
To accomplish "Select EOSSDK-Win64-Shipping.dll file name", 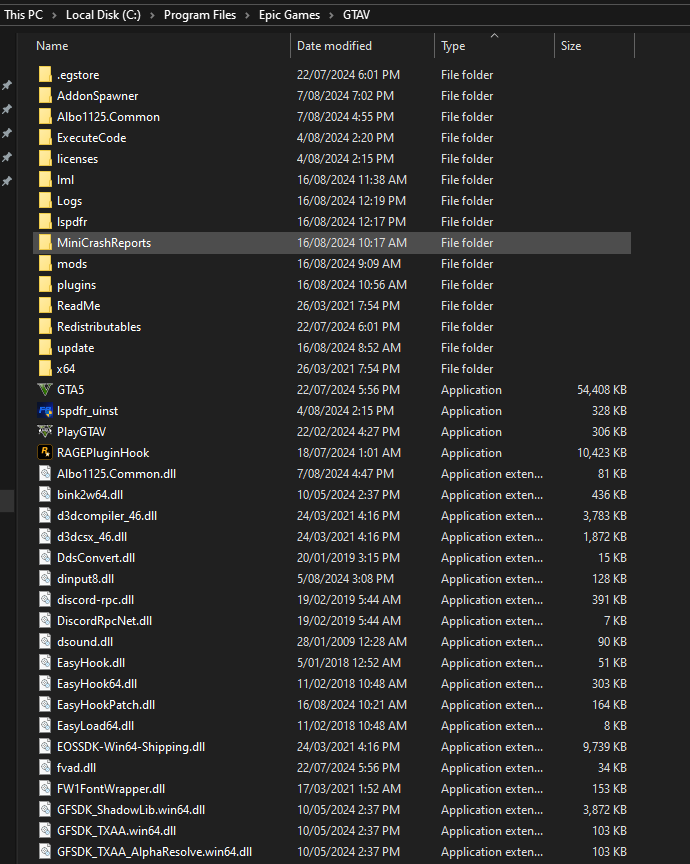I will pyautogui.click(x=131, y=747).
